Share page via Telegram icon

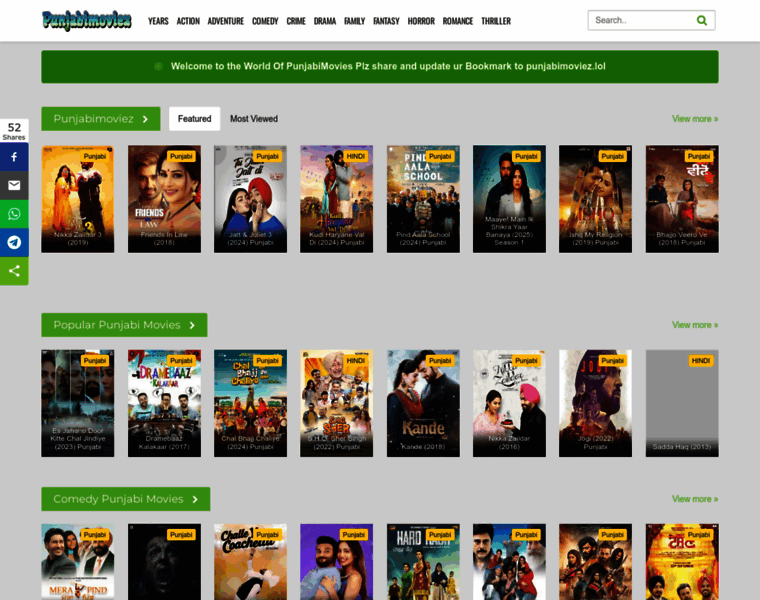(14, 242)
